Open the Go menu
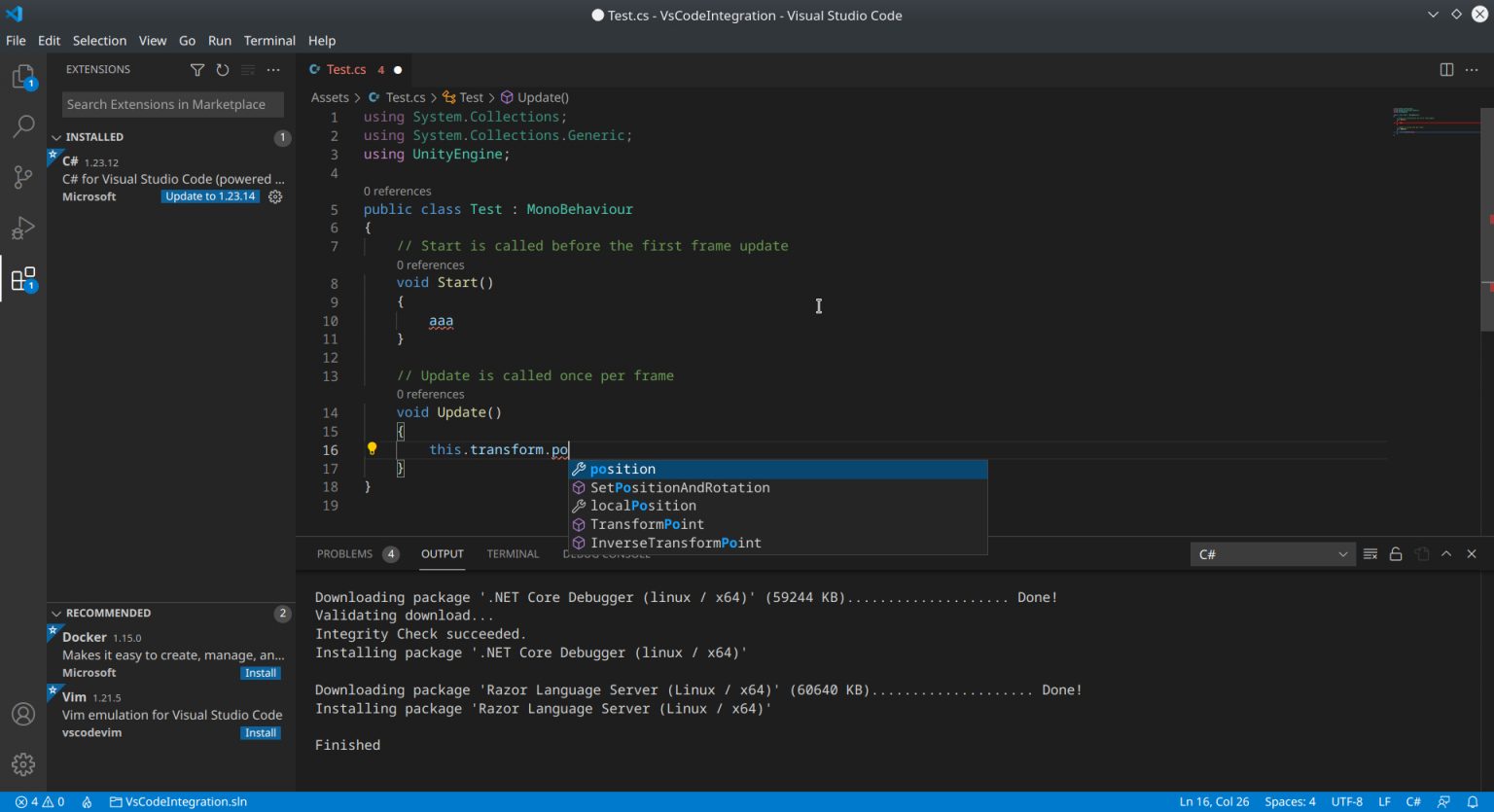 [187, 41]
